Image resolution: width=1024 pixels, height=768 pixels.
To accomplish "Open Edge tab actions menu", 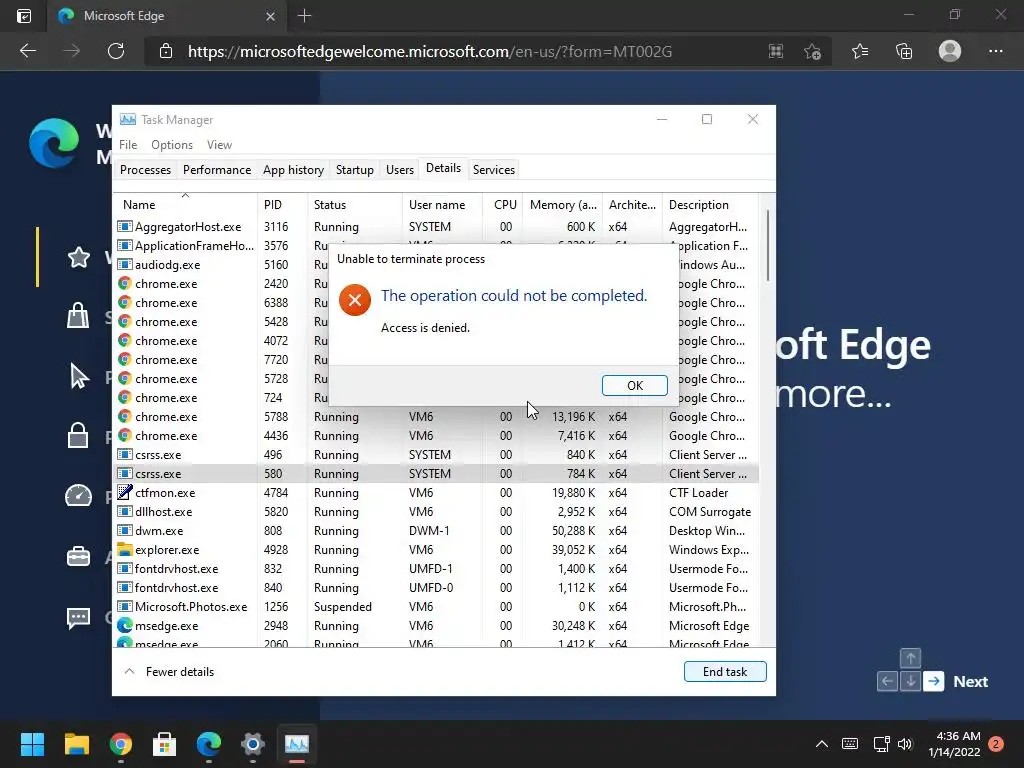I will tap(24, 16).
